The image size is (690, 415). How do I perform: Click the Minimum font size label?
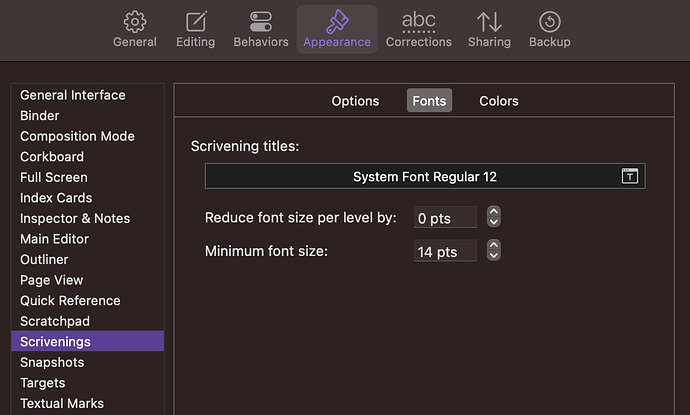[266, 251]
